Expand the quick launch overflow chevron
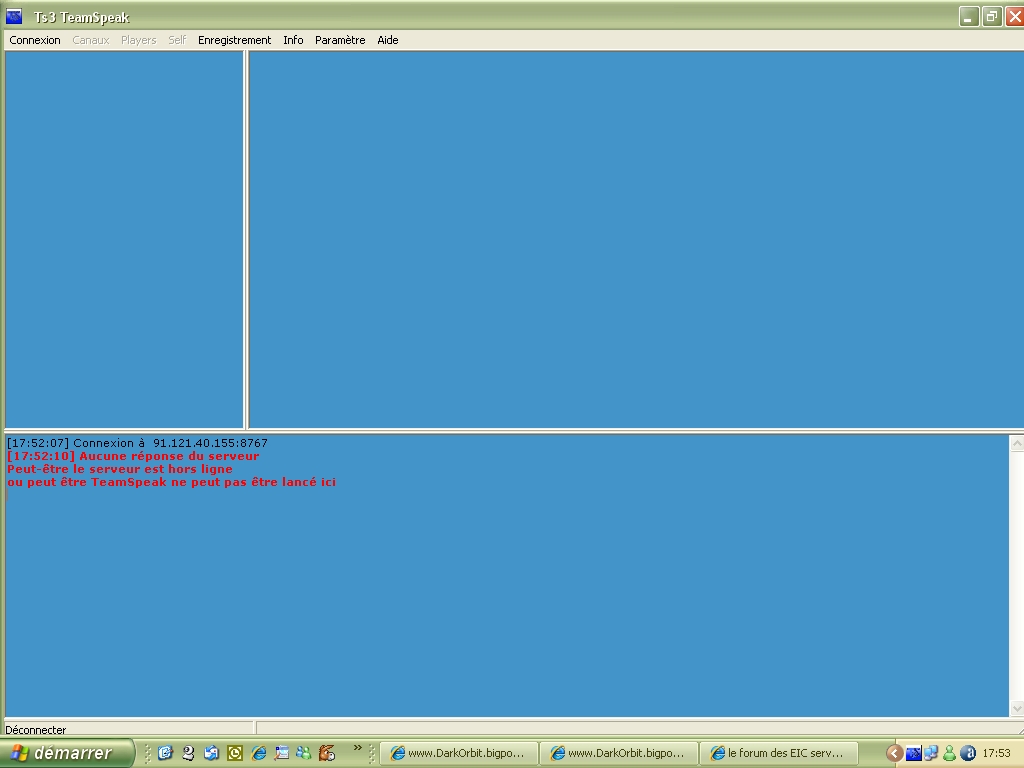Screen dimensions: 1024x768 pyautogui.click(x=357, y=748)
